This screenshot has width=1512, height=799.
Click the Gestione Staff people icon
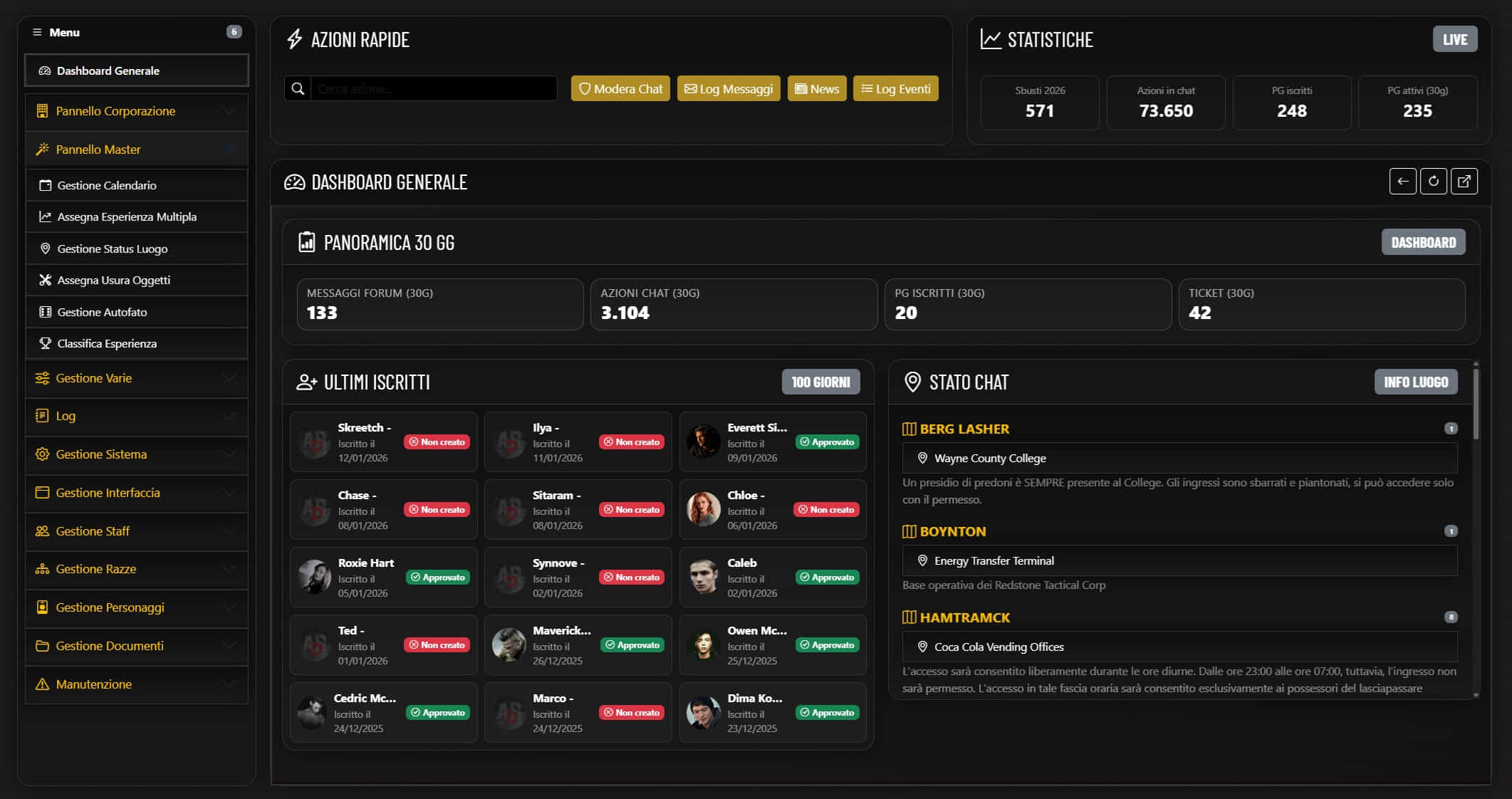(42, 531)
